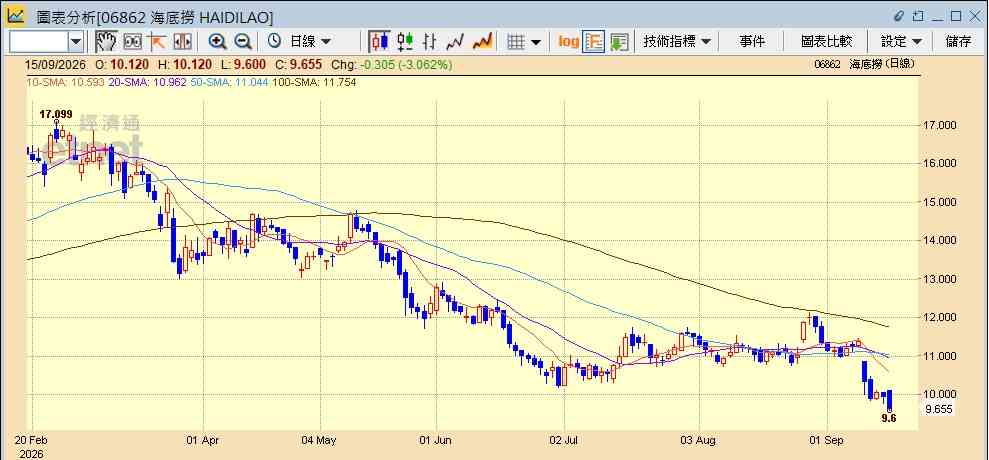The height and width of the screenshot is (460, 989).
Task: Open the 設定 settings menu
Action: click(x=901, y=42)
